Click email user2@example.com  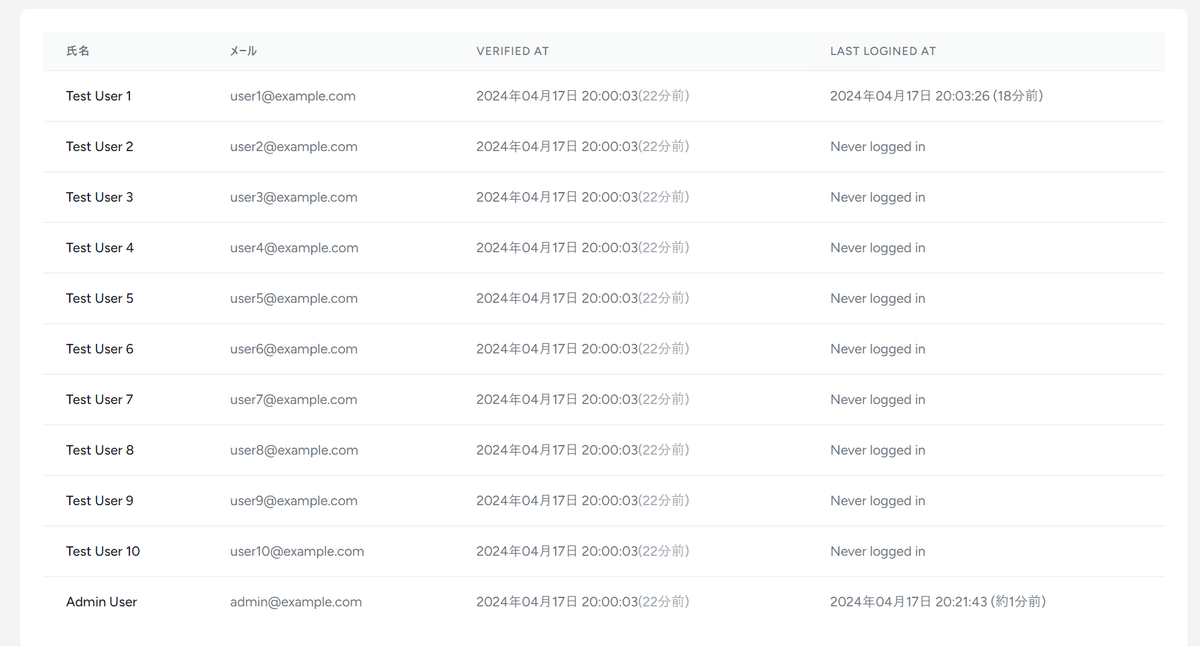pyautogui.click(x=294, y=147)
